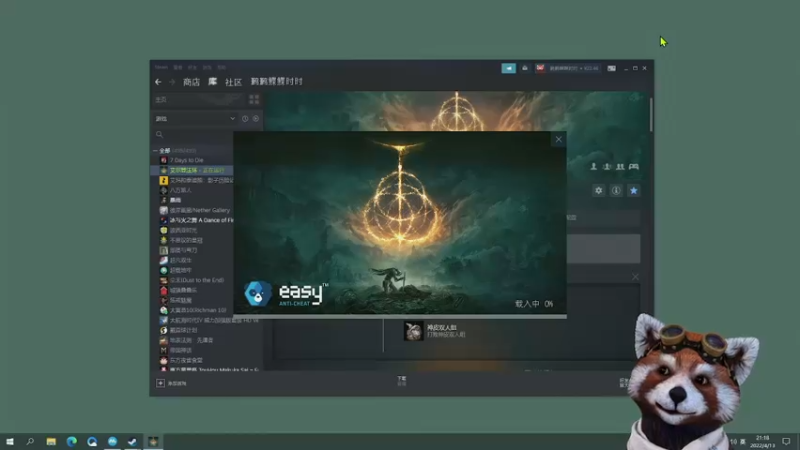Screen dimensions: 800x450
Task: Open Windows Start menu
Action: coord(10,441)
